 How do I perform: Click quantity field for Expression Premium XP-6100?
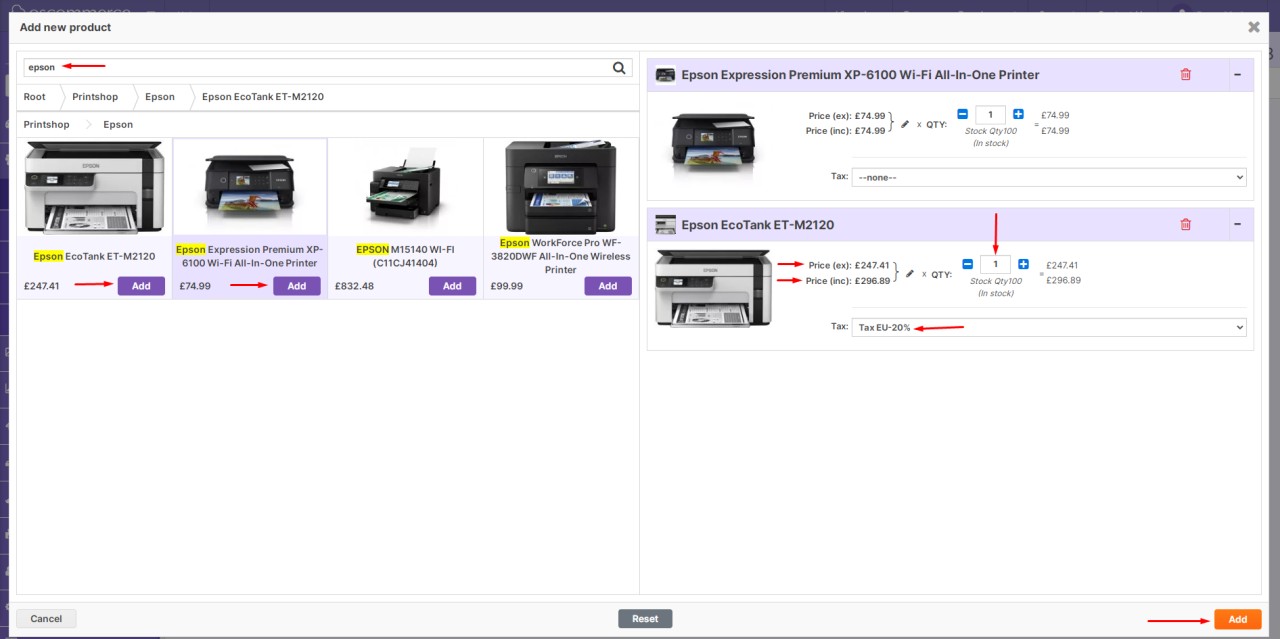(990, 114)
